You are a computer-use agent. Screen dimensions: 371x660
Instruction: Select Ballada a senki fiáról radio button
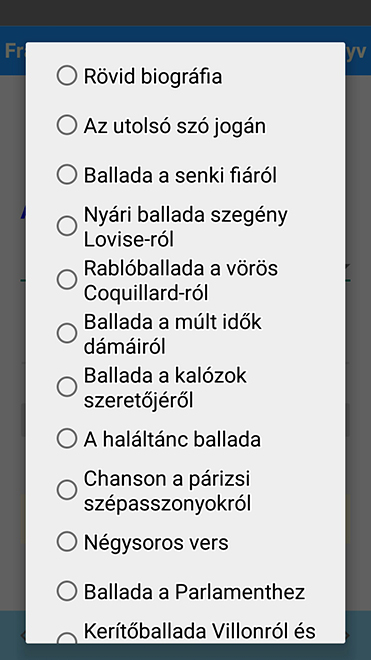click(x=67, y=175)
